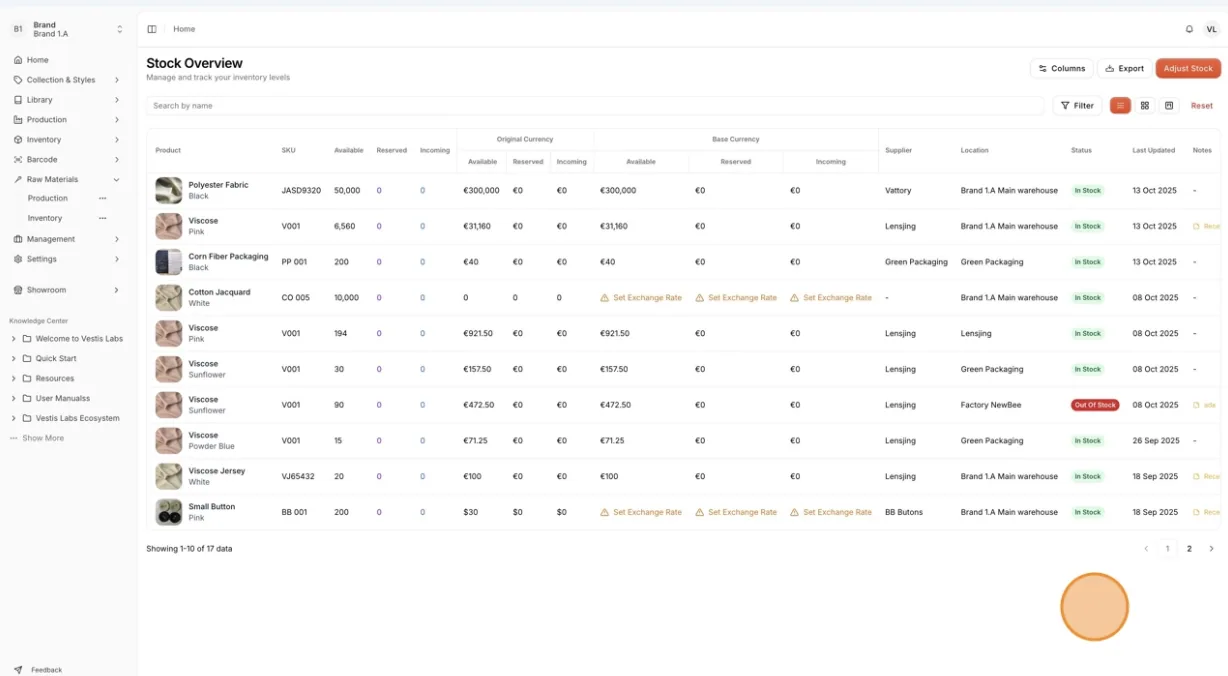This screenshot has height=676, width=1228.
Task: Click the Factory NewBee location cell
Action: pos(991,405)
